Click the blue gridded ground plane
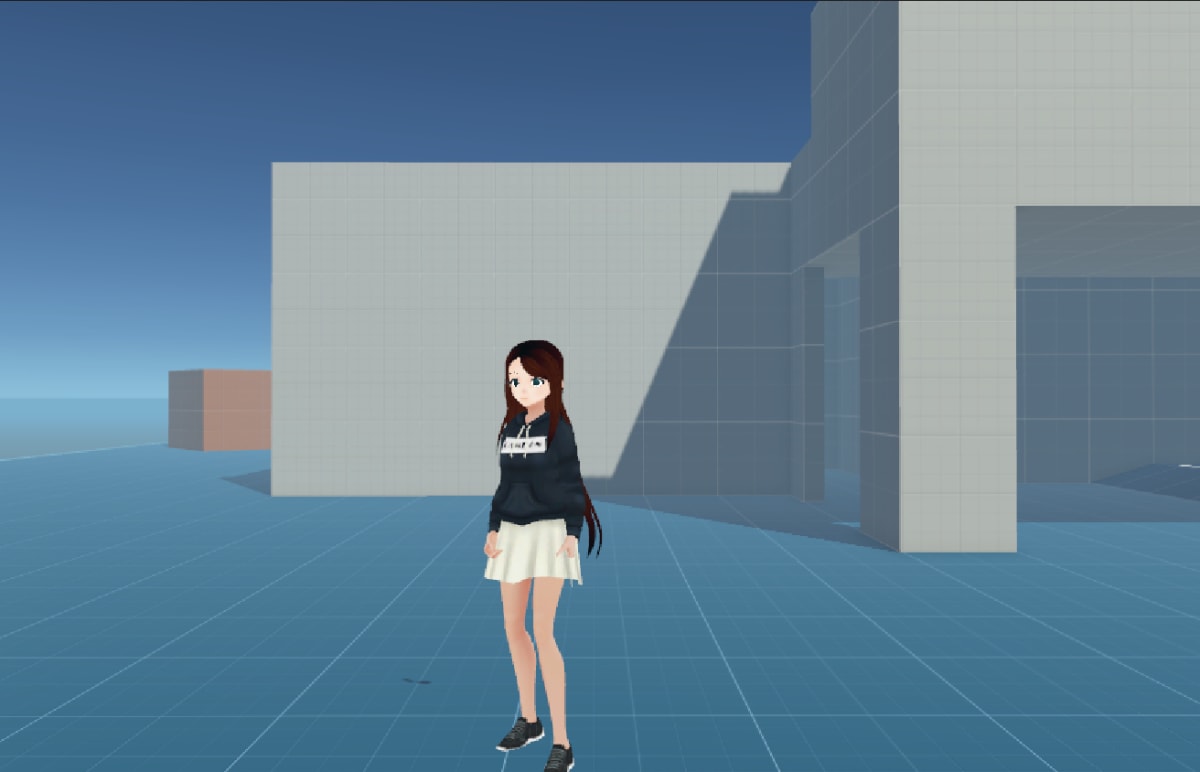Viewport: 1200px width, 772px height. tap(200, 650)
